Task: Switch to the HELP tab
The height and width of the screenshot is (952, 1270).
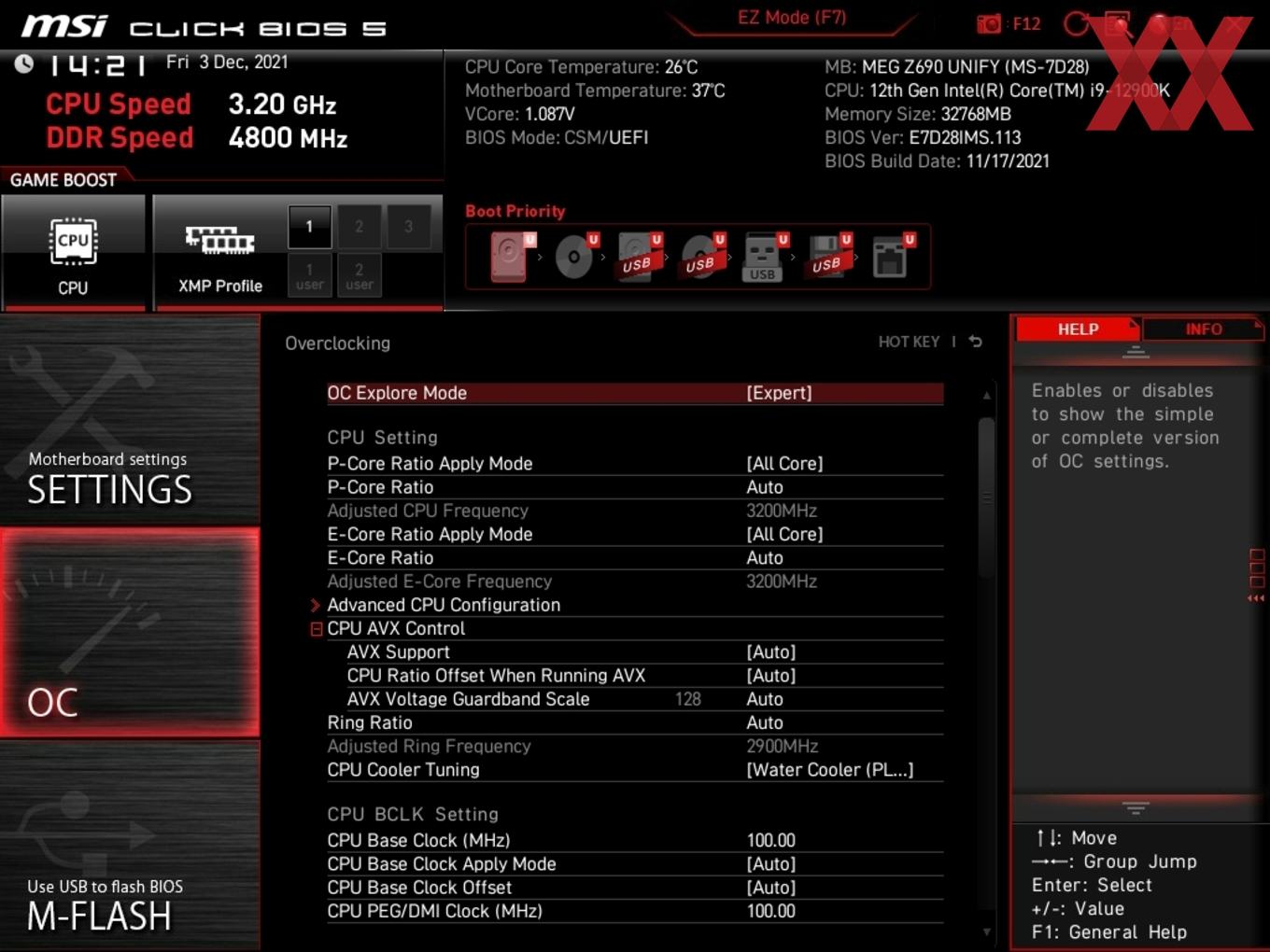Action: tap(1078, 329)
